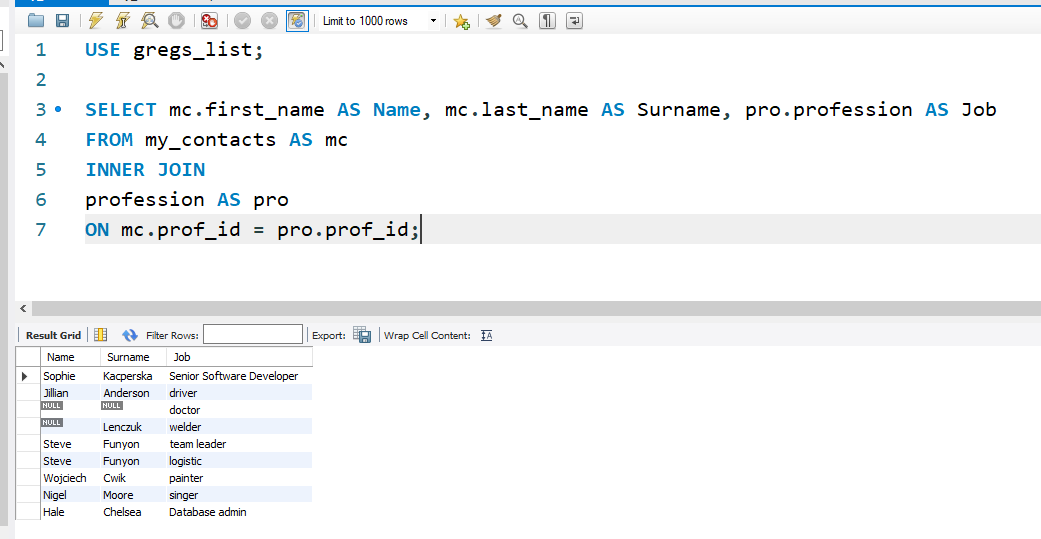Viewport: 1041px width, 539px height.
Task: Select the Moore surname cell
Action: tap(133, 495)
